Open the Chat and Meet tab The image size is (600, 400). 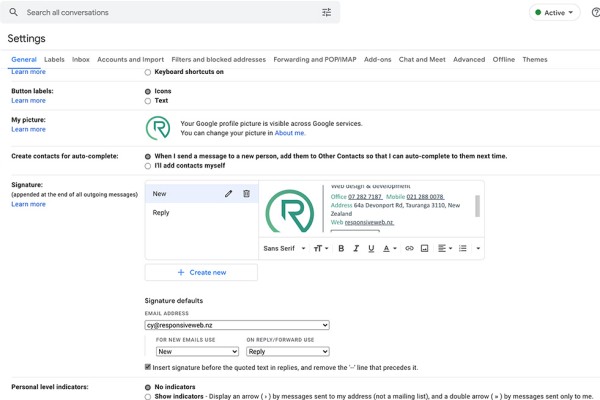[x=422, y=59]
